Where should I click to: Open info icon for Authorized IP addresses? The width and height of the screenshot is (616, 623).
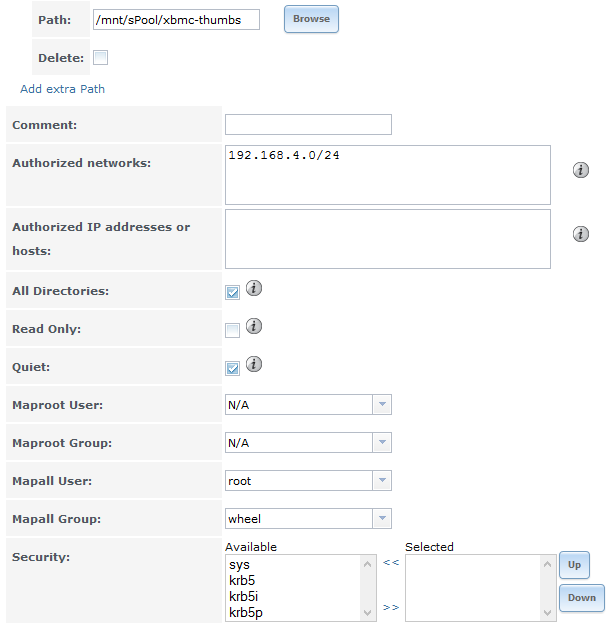coord(581,234)
